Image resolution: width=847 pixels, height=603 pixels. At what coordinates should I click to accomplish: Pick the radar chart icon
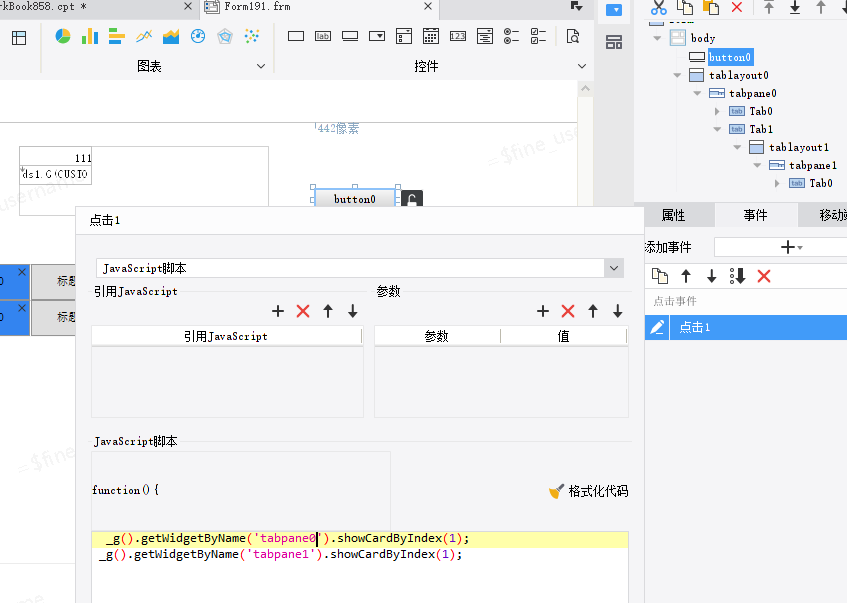(225, 36)
